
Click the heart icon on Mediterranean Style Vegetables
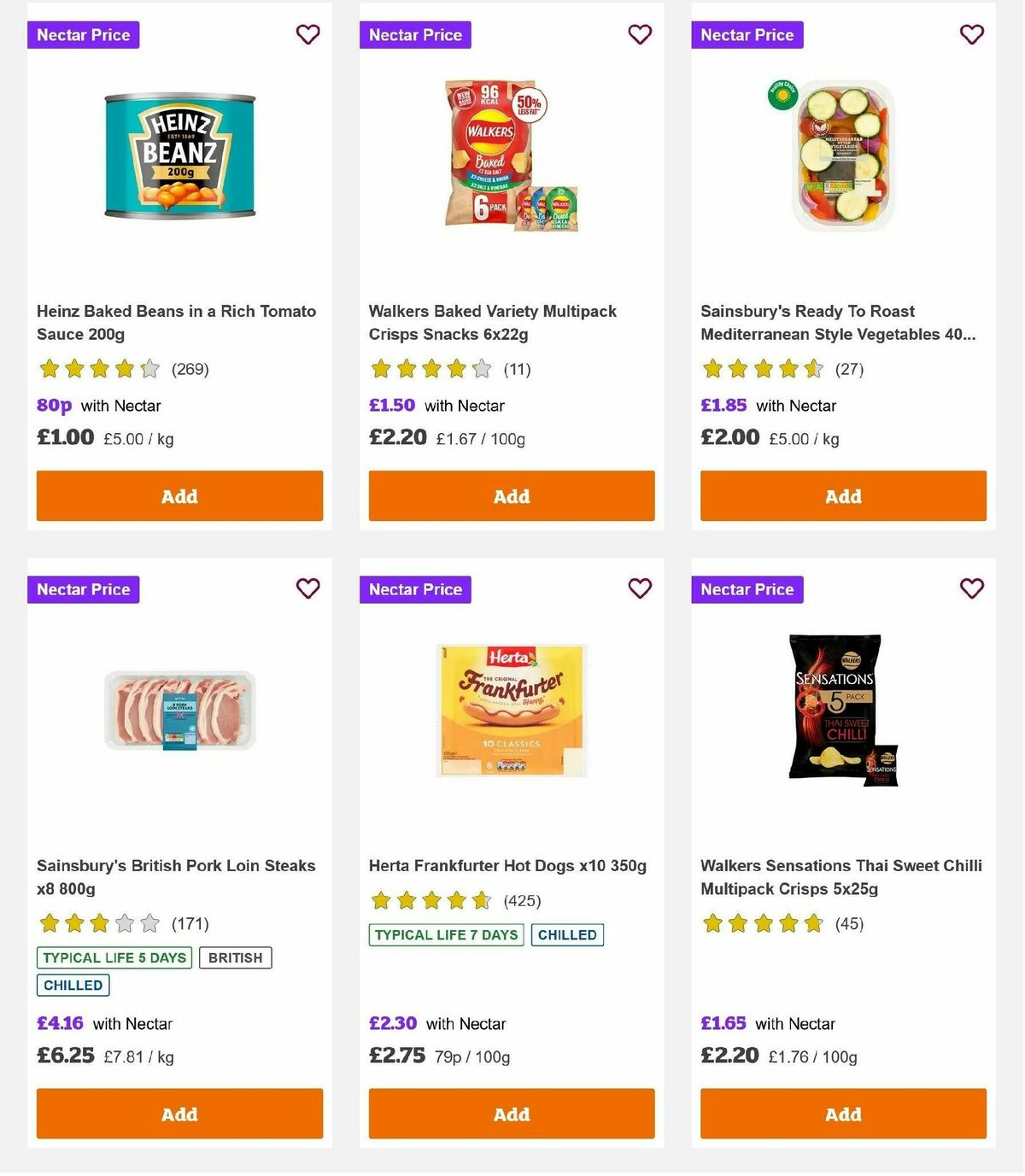tap(970, 34)
